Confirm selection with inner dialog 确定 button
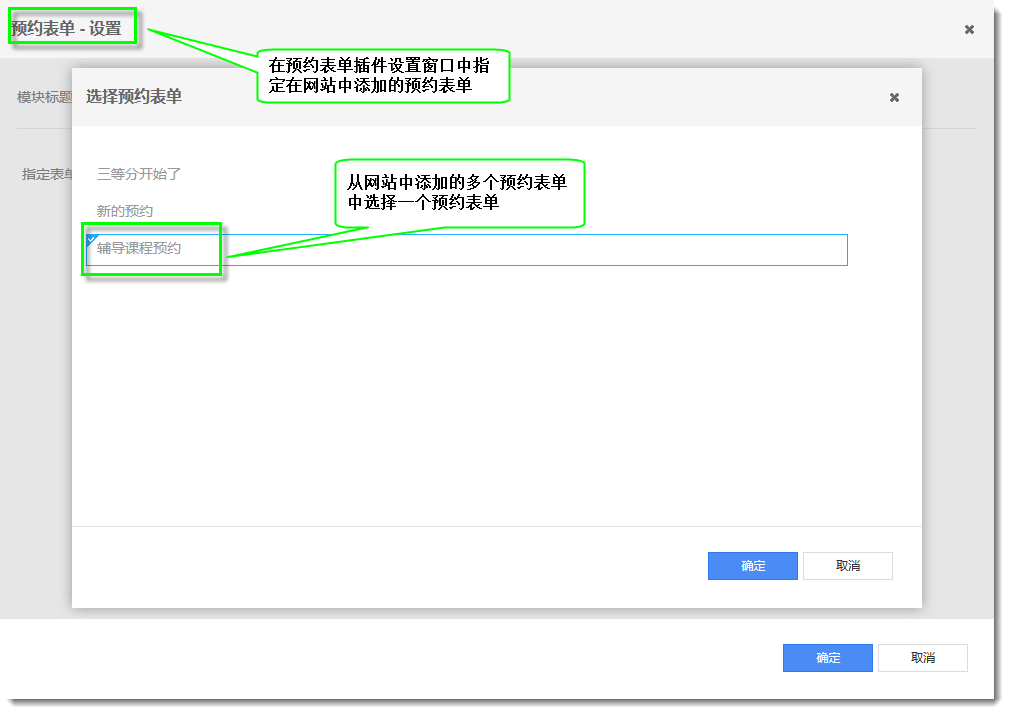Viewport: 1009px width, 714px height. tap(752, 566)
